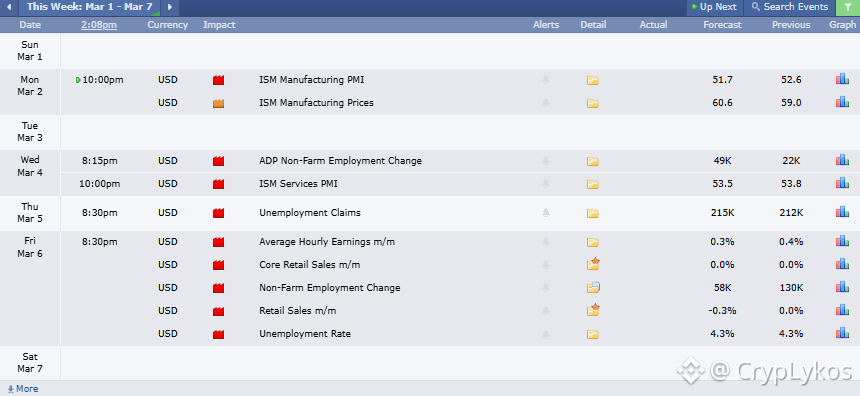
Task: Click red impact icon for Unemployment Rate
Action: (x=219, y=334)
